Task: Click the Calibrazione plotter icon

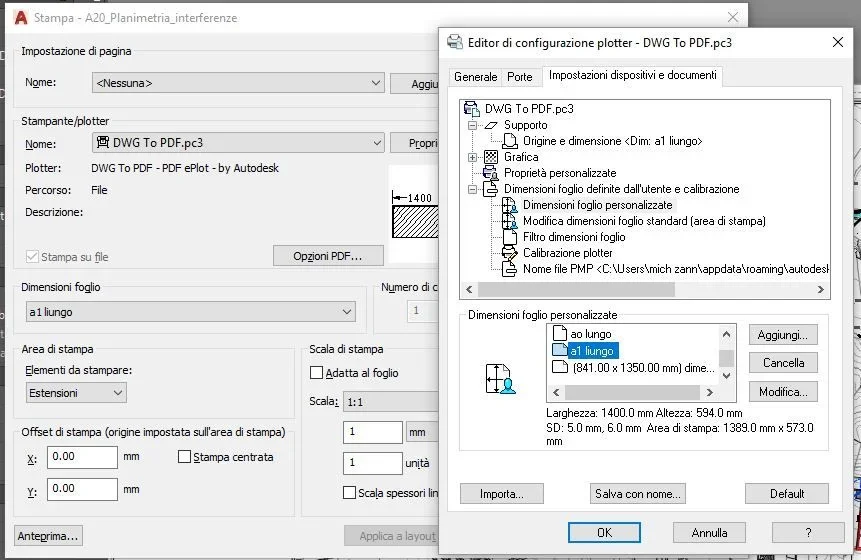Action: pos(510,253)
